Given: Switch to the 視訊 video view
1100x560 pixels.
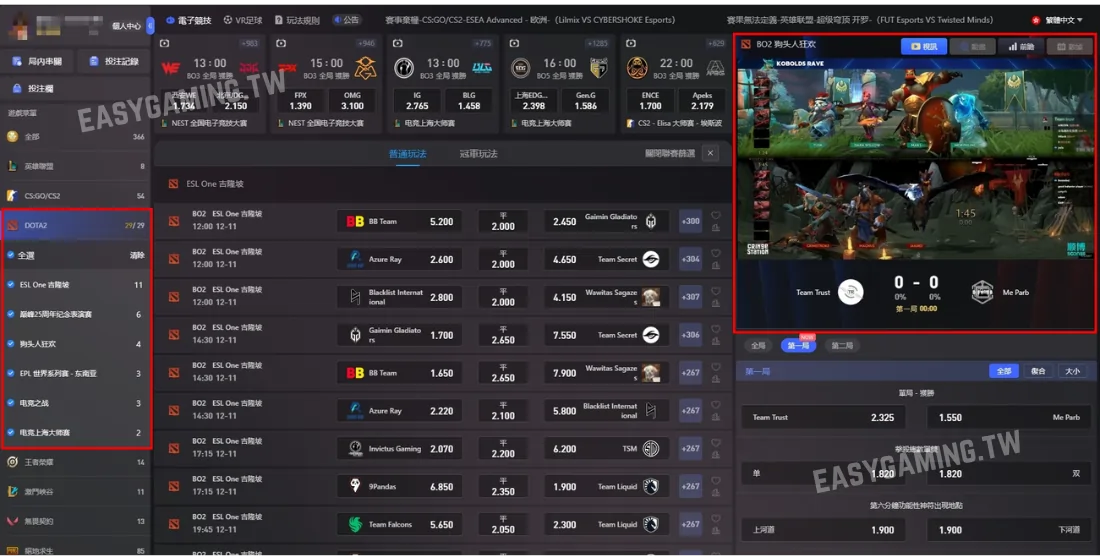Looking at the screenshot, I should click(923, 46).
